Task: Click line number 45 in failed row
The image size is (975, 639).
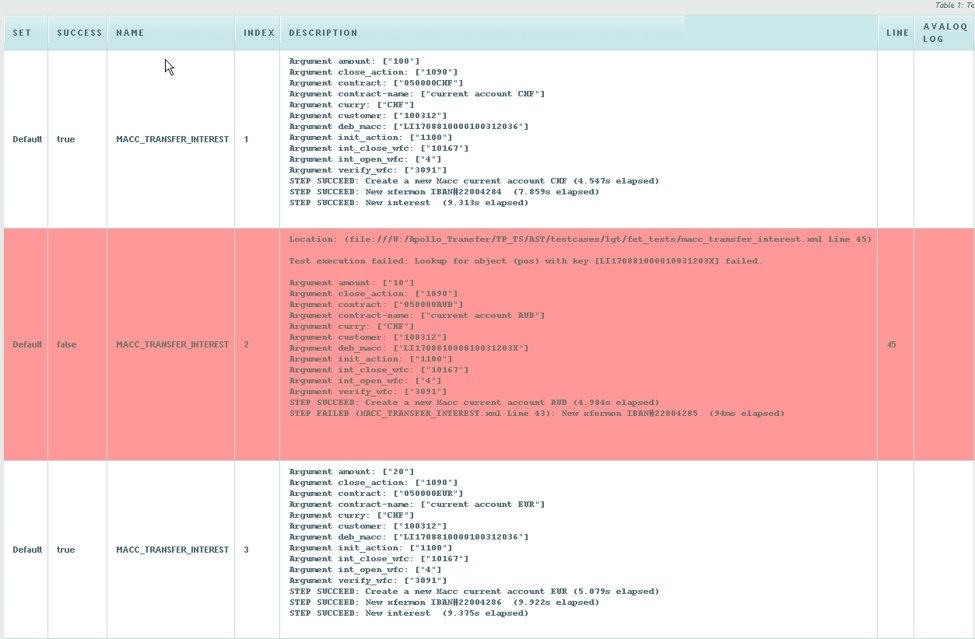Action: click(x=892, y=344)
